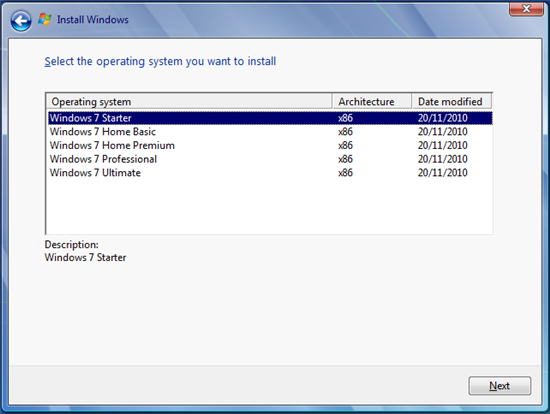Click the 'Install Windows' title text

coord(93,20)
